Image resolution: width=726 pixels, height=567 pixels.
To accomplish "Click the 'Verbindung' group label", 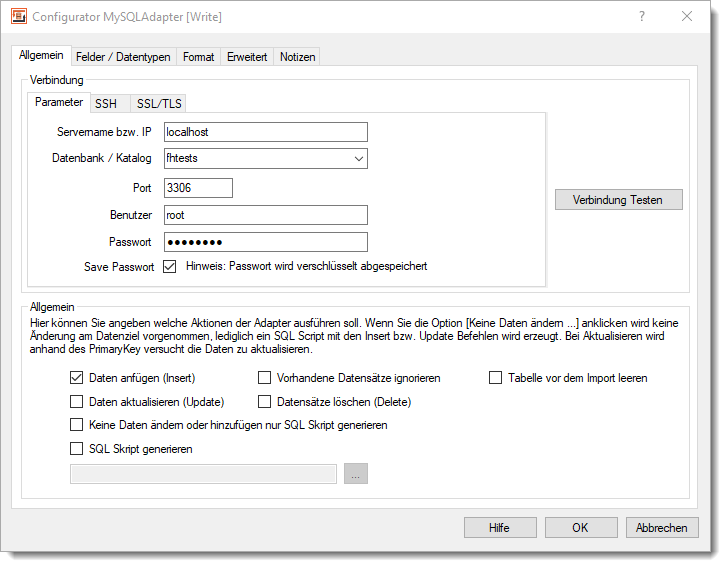I will tap(56, 80).
